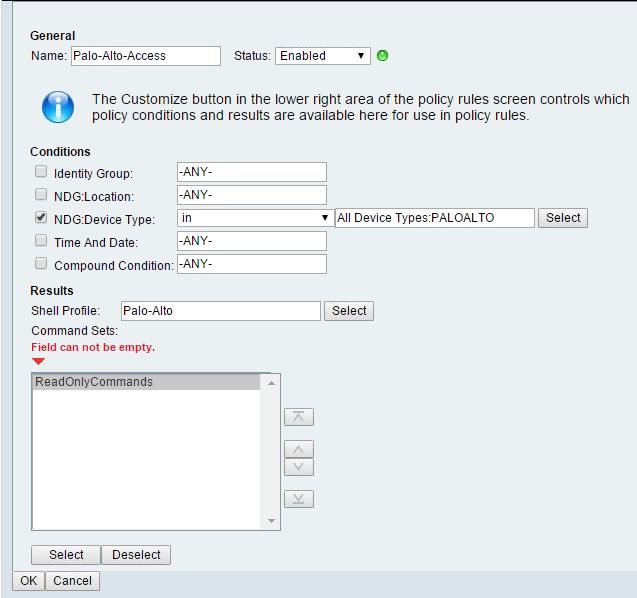This screenshot has width=637, height=598.
Task: Click Select next to Shell Profile
Action: click(x=349, y=311)
